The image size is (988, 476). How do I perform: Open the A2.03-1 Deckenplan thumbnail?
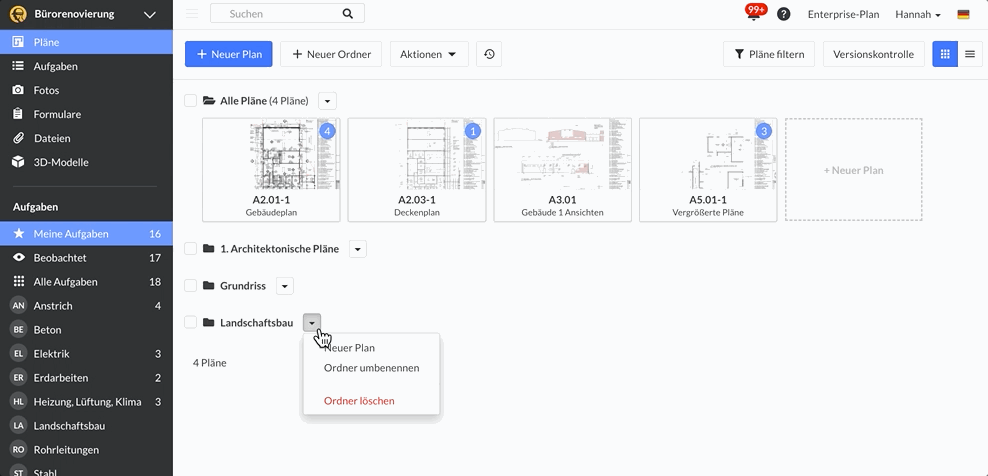point(416,170)
